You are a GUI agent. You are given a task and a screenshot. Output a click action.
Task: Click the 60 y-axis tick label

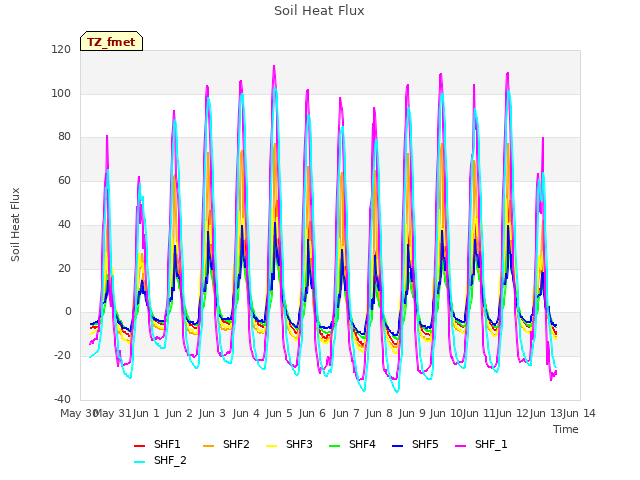[64, 180]
